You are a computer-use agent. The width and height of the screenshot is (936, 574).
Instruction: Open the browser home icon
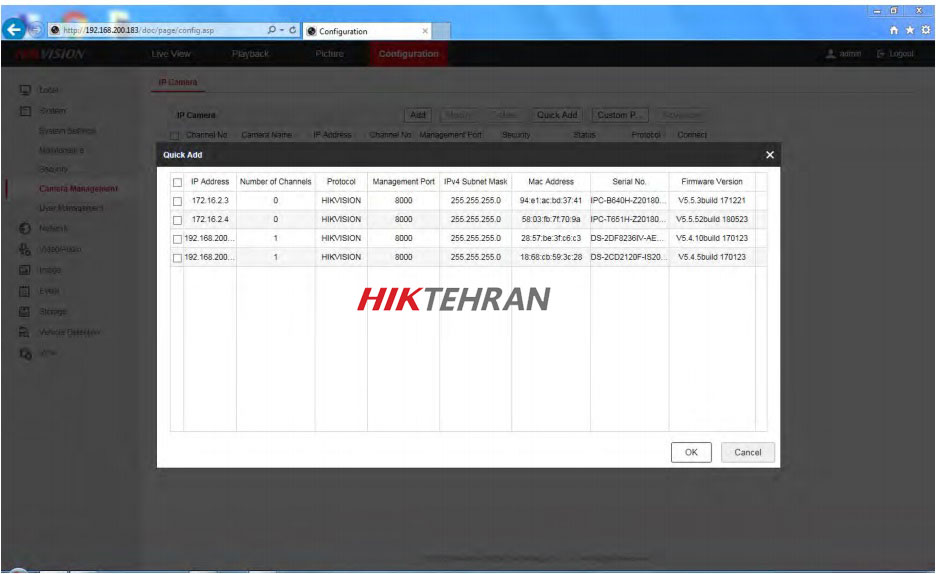tap(894, 30)
